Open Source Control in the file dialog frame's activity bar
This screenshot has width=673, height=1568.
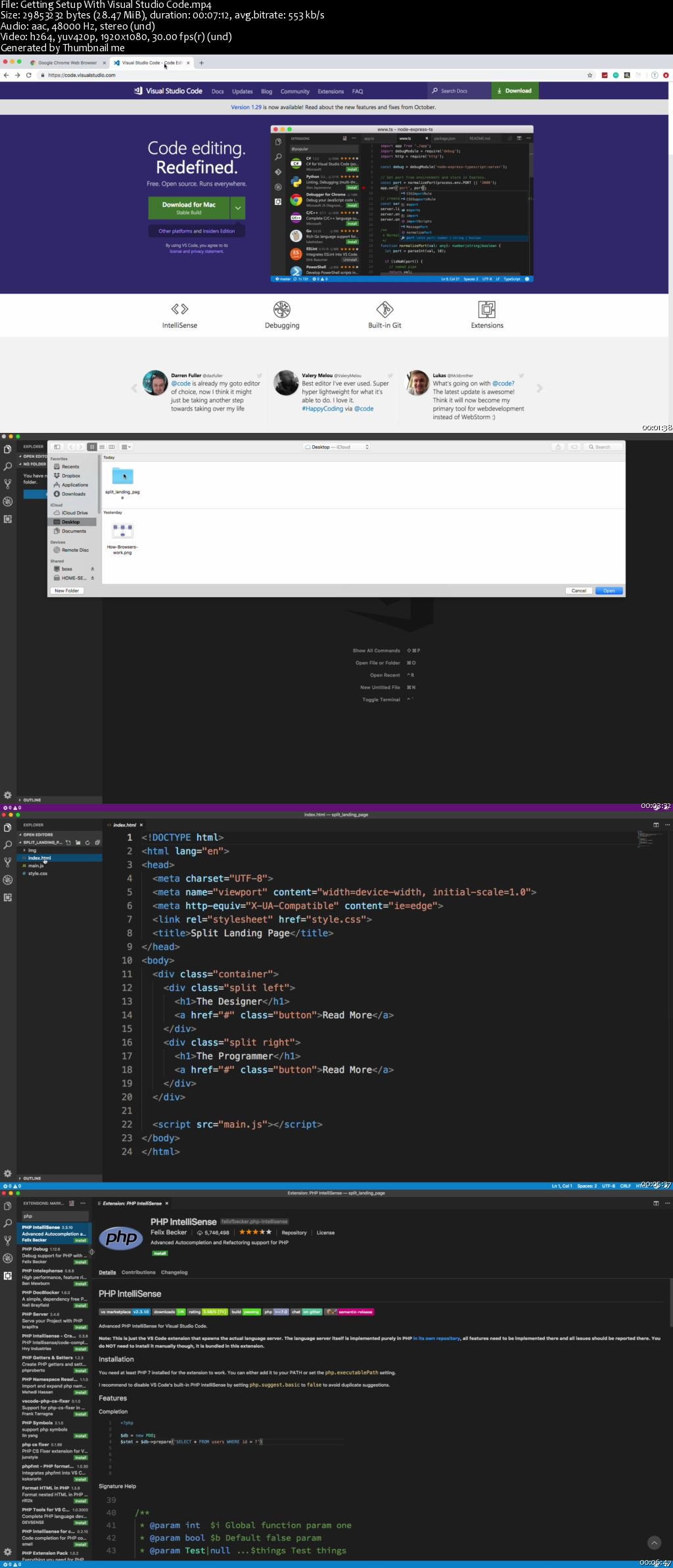(8, 483)
